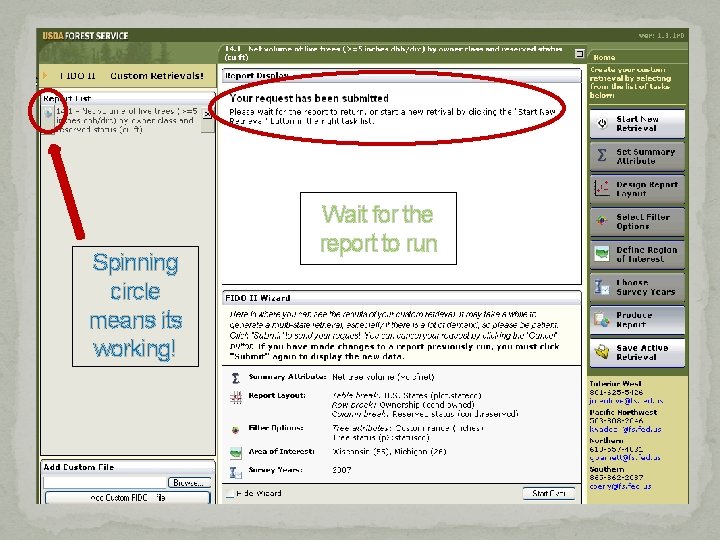Click the maximize icon in the report title bar
Screen dimensions: 720x540
[579, 53]
